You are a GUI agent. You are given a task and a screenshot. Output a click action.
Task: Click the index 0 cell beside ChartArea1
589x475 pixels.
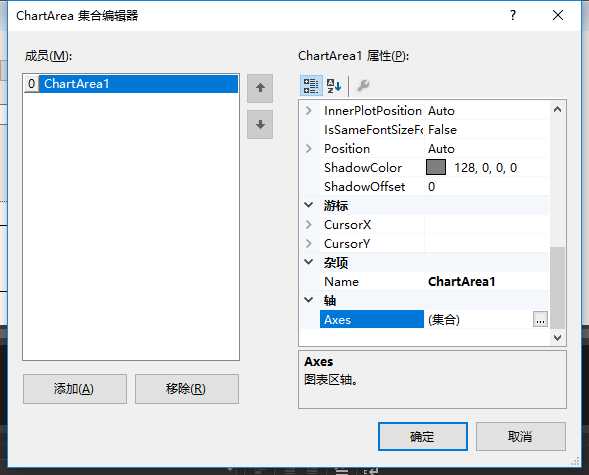click(32, 83)
